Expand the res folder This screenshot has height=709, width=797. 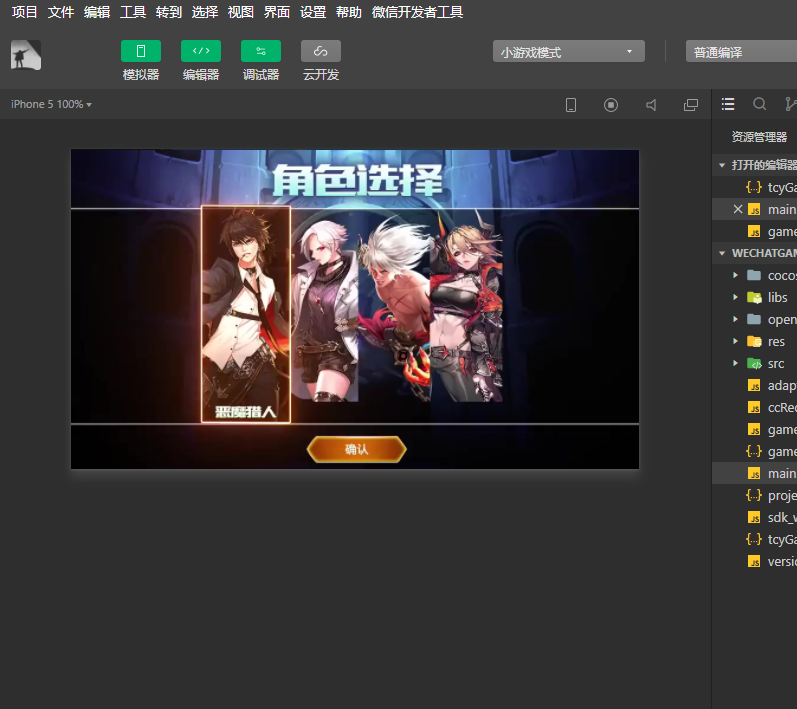click(x=735, y=341)
